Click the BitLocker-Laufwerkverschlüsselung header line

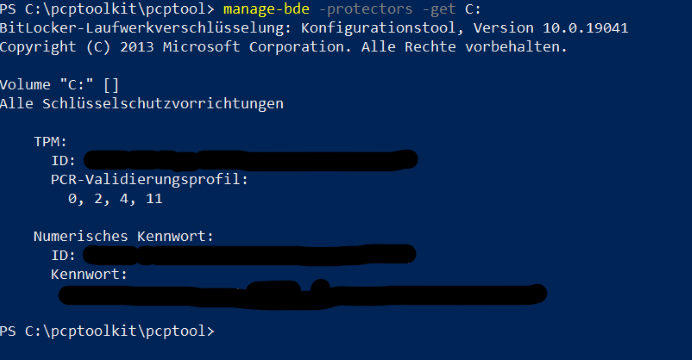point(314,28)
